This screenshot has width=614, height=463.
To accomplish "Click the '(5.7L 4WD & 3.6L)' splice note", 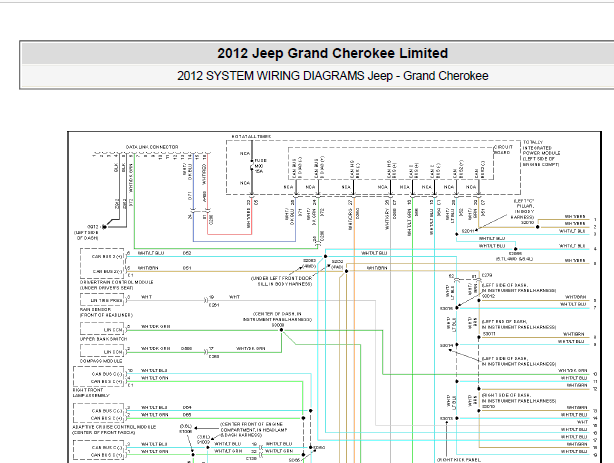I will tap(514, 259).
